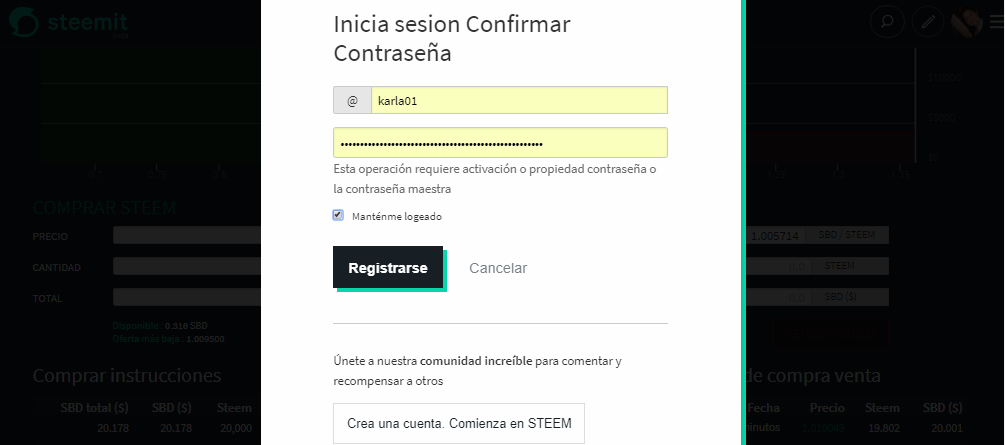Select Crea una cuenta. Comienza en STEEM
This screenshot has width=1005, height=445.
click(459, 423)
